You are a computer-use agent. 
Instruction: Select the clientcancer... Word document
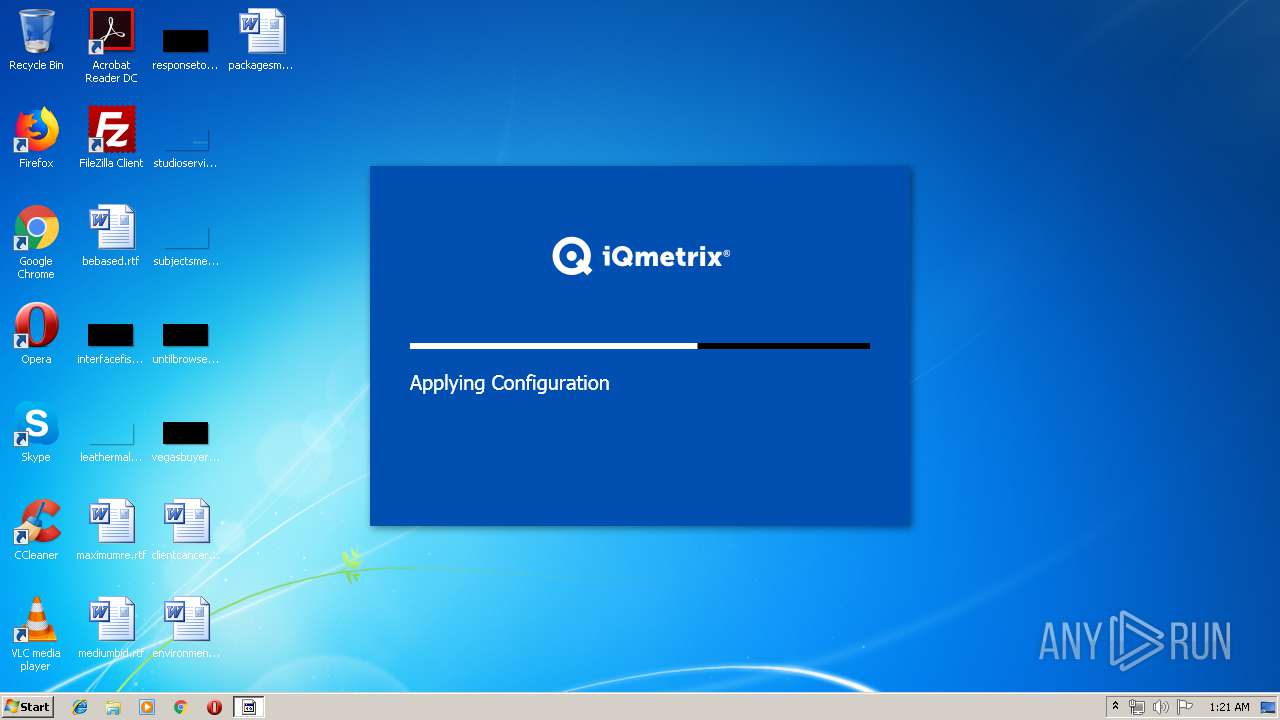coord(185,531)
